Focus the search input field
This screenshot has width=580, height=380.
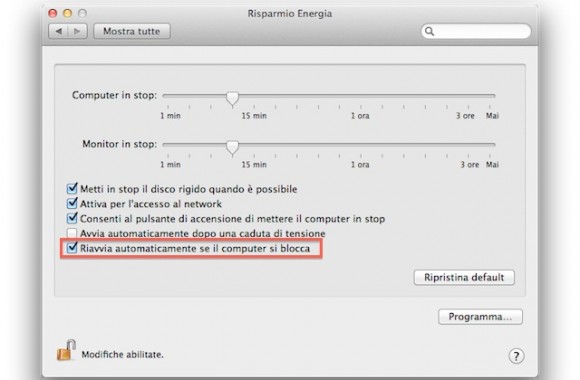coord(476,31)
